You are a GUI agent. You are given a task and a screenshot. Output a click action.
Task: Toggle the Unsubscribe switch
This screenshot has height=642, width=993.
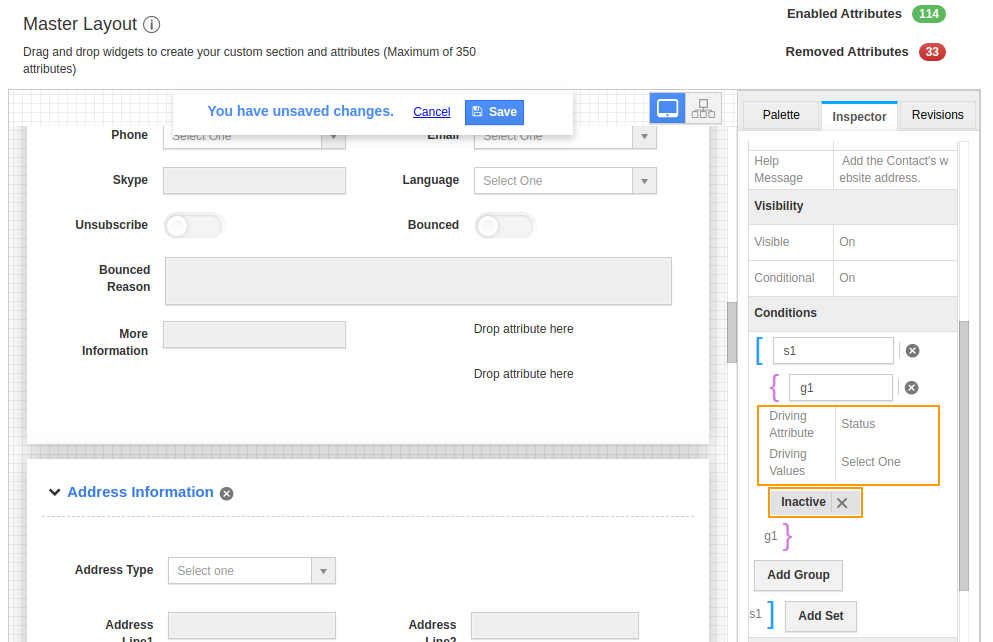(194, 226)
